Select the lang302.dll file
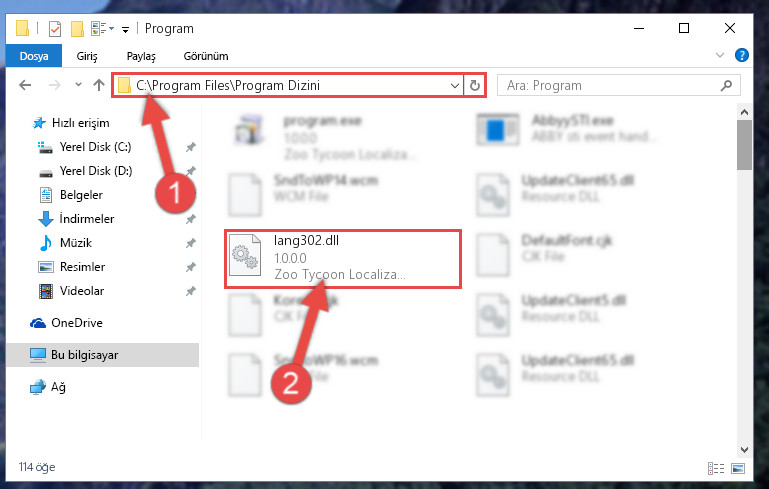 click(x=343, y=258)
